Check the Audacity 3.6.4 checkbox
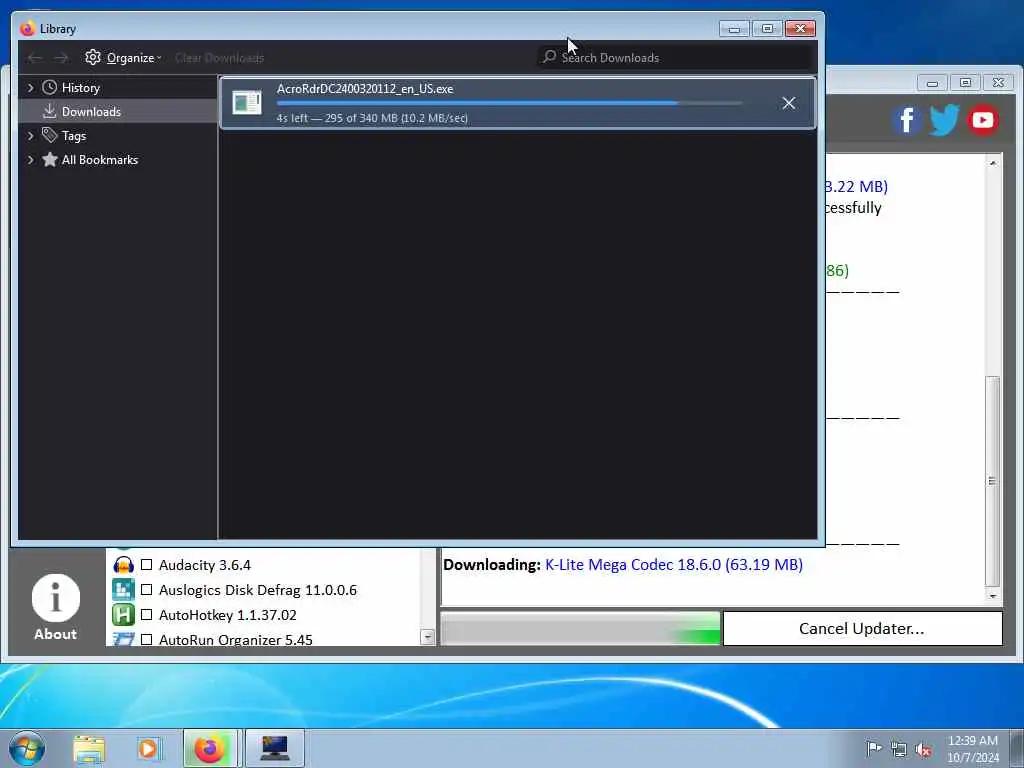Image resolution: width=1024 pixels, height=768 pixels. coord(146,565)
